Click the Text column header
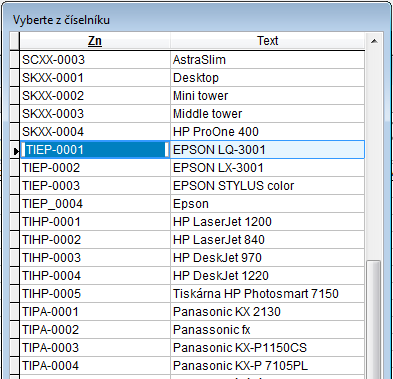The image size is (393, 379). 267,41
